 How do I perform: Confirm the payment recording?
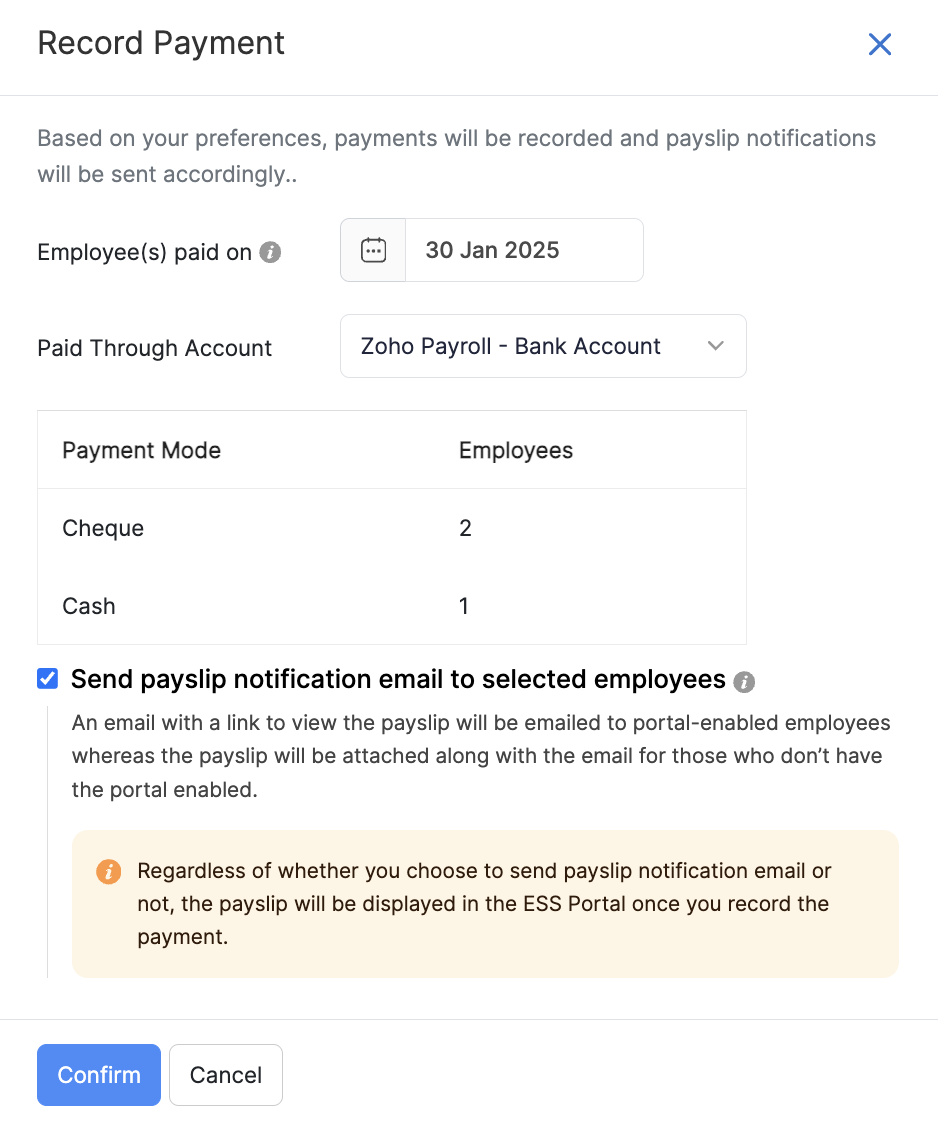(98, 1074)
